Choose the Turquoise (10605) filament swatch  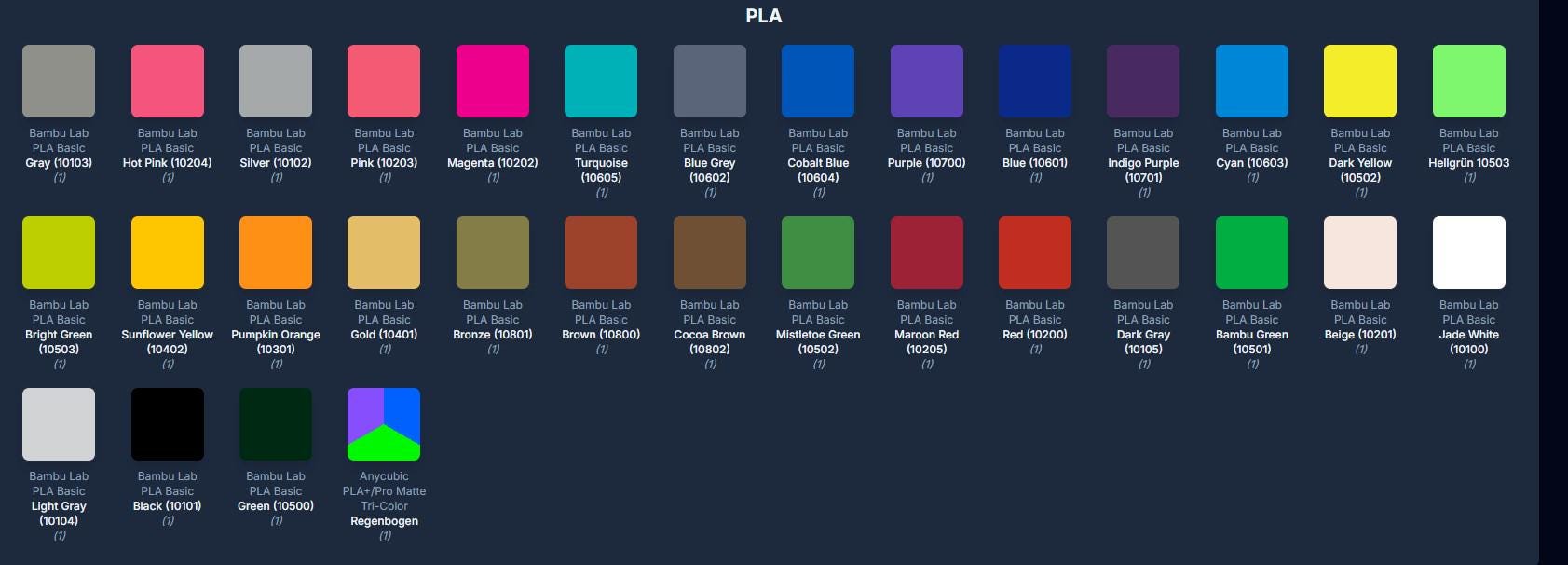pyautogui.click(x=601, y=81)
